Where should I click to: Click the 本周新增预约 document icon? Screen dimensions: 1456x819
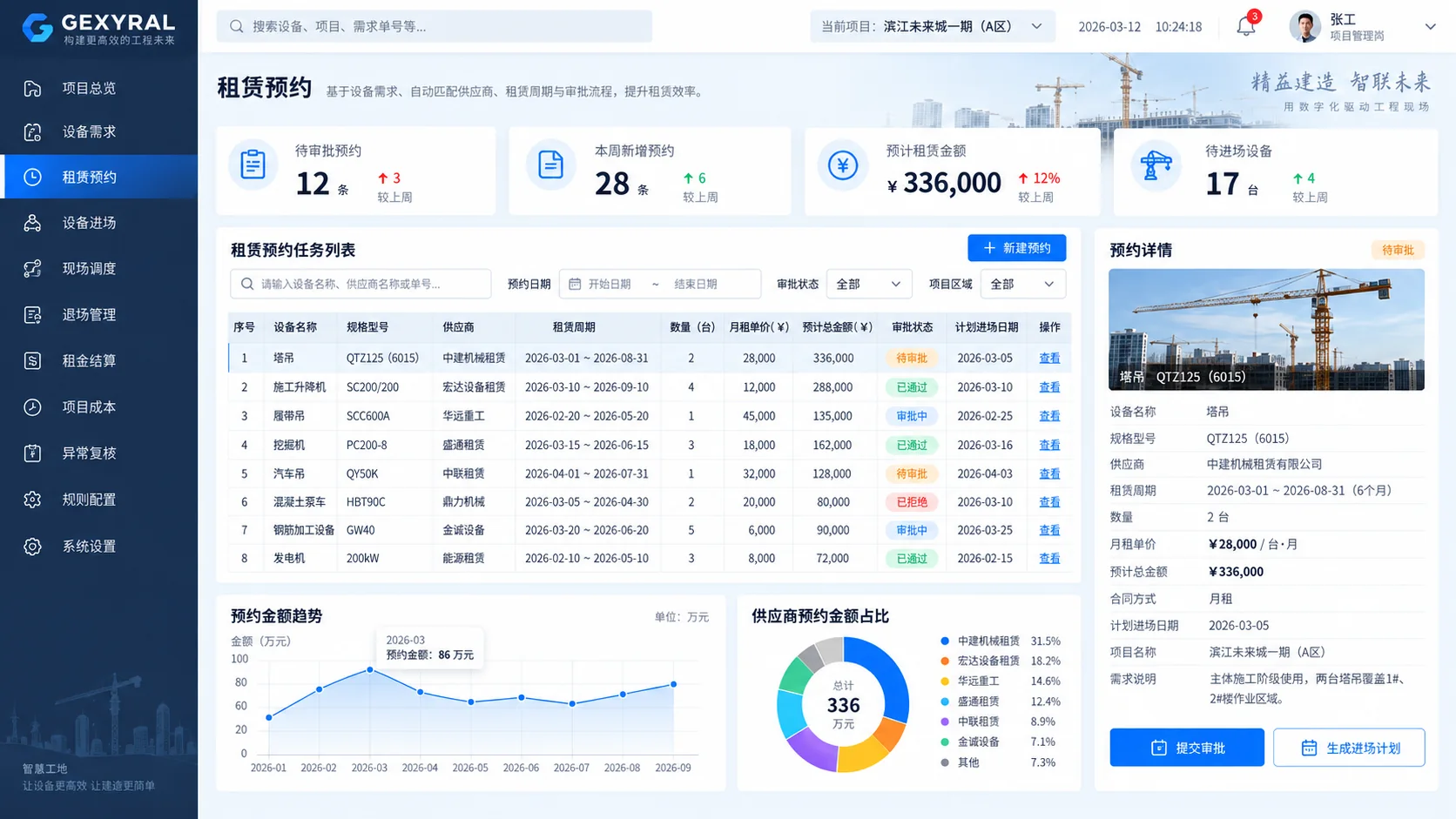click(550, 164)
